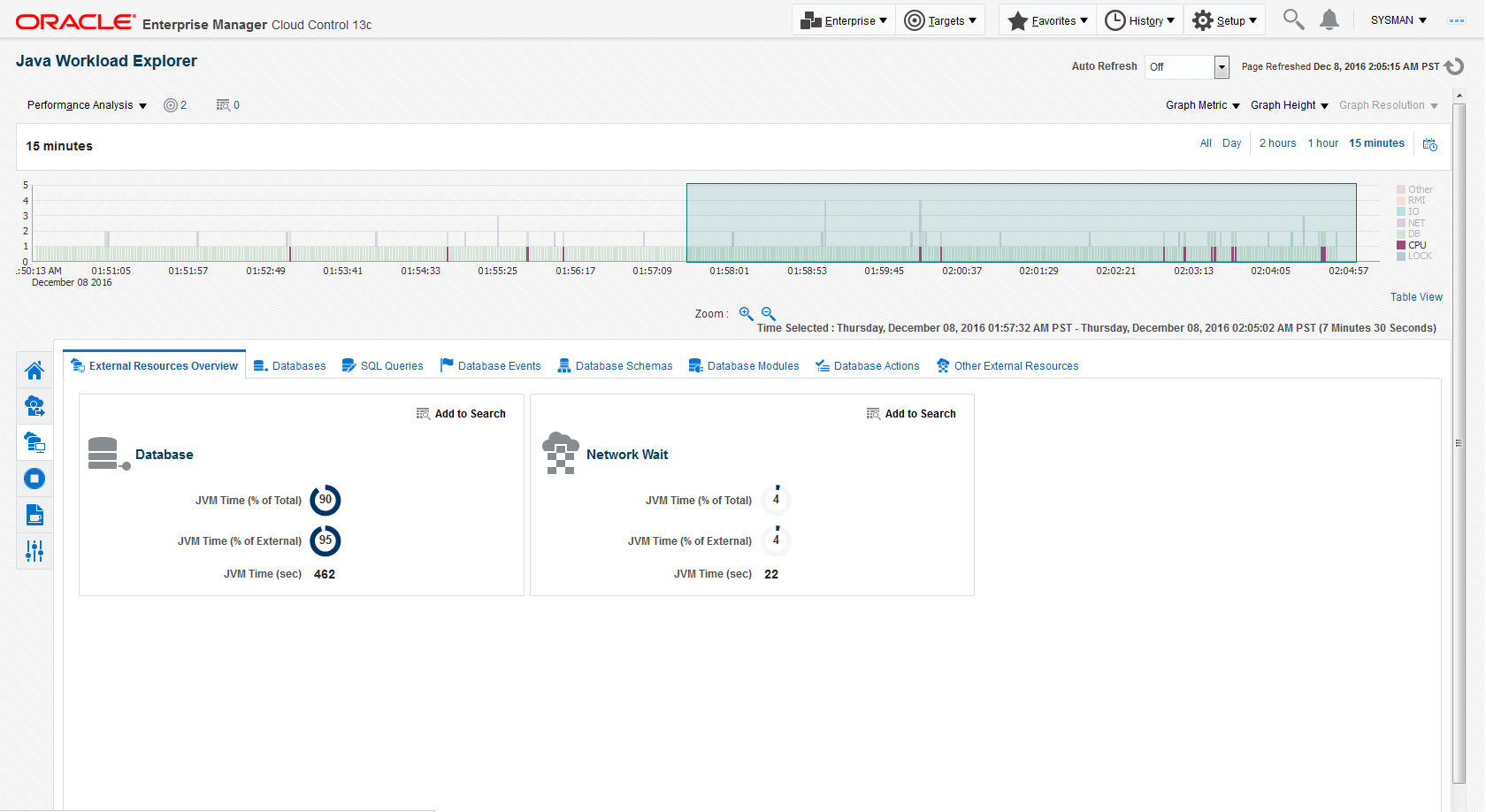1486x812 pixels.
Task: Switch to External Resources Overview tab
Action: tap(155, 366)
